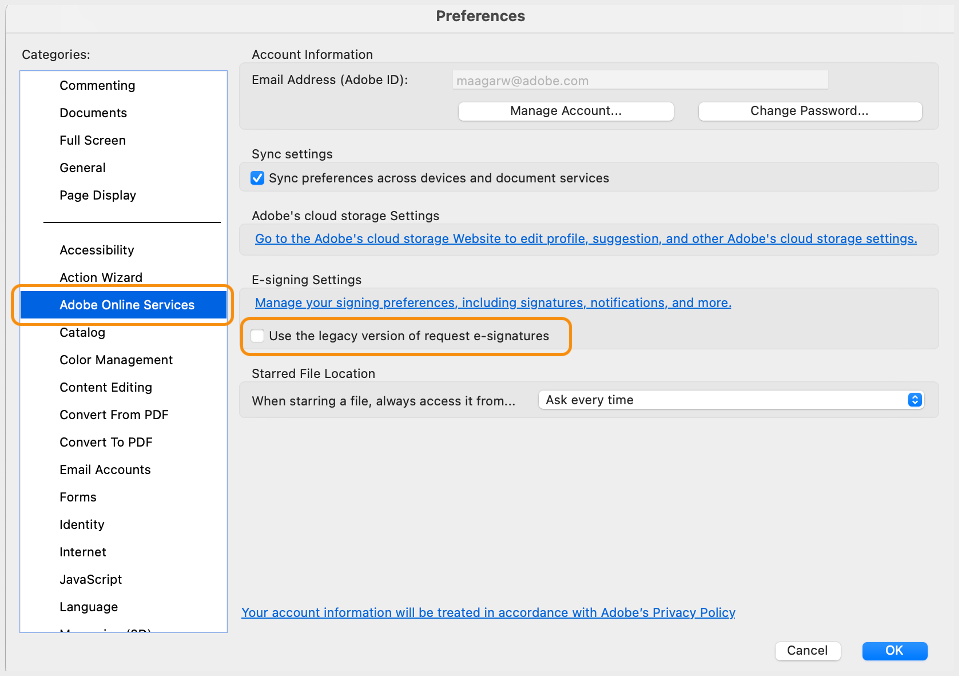The height and width of the screenshot is (676, 959).
Task: Click the Manage Account button
Action: [565, 111]
